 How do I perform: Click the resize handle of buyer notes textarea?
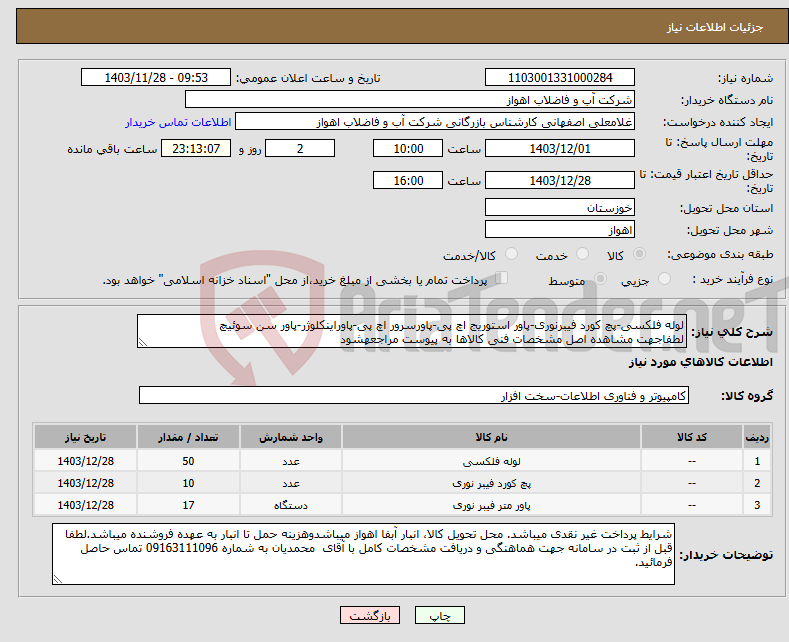[x=58, y=579]
